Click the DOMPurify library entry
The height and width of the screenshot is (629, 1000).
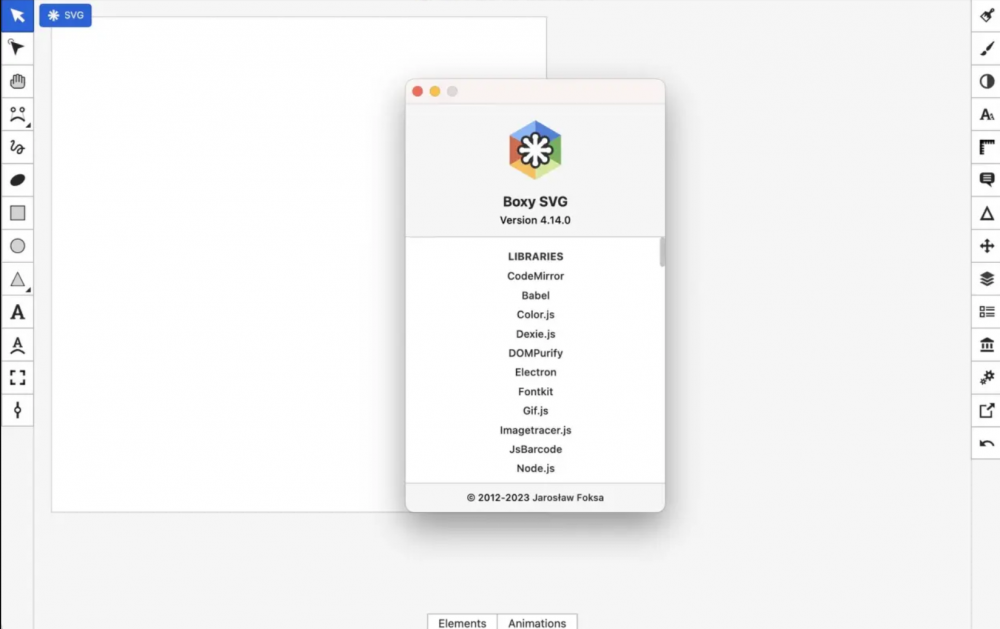coord(535,353)
